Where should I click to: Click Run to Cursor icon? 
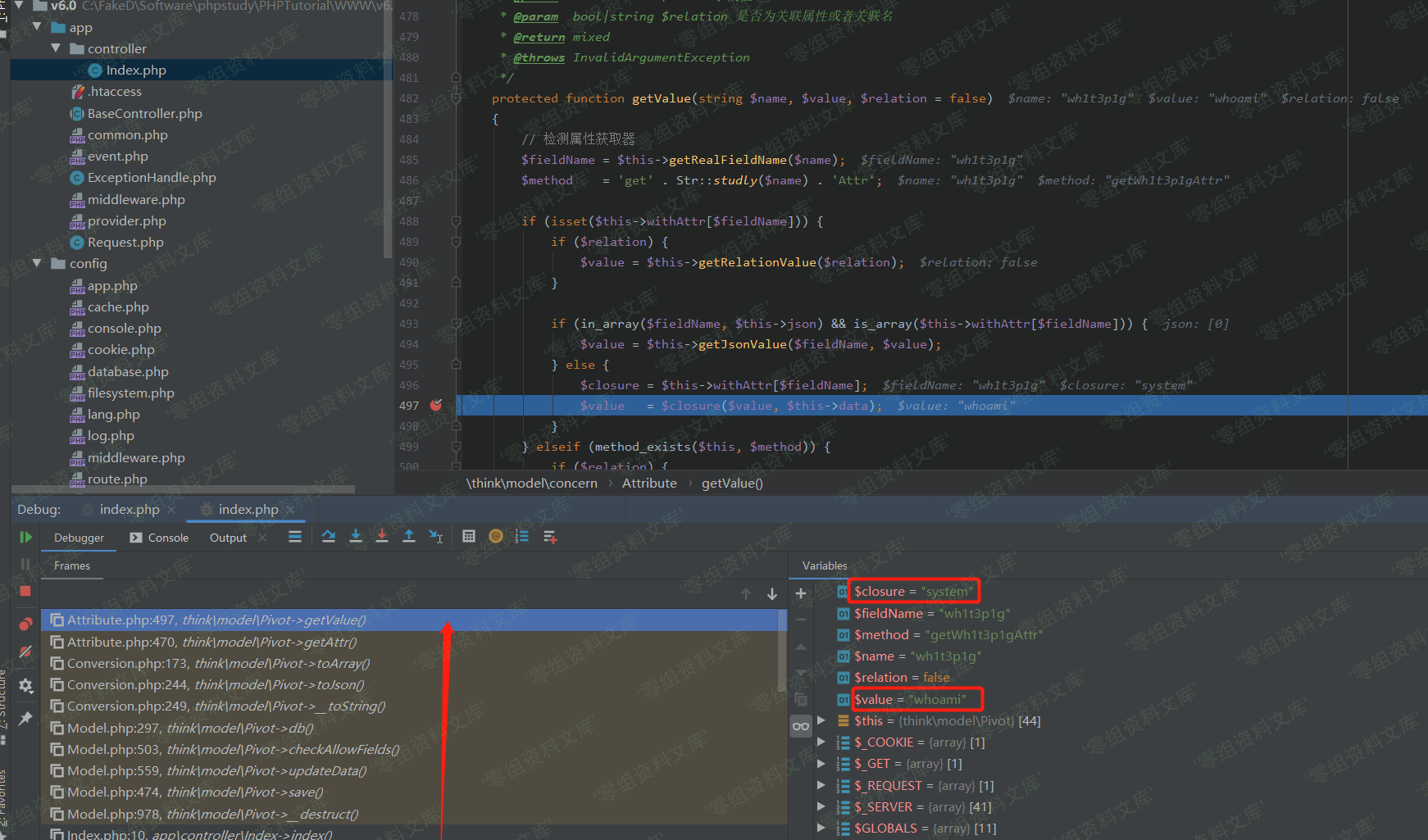coord(436,537)
